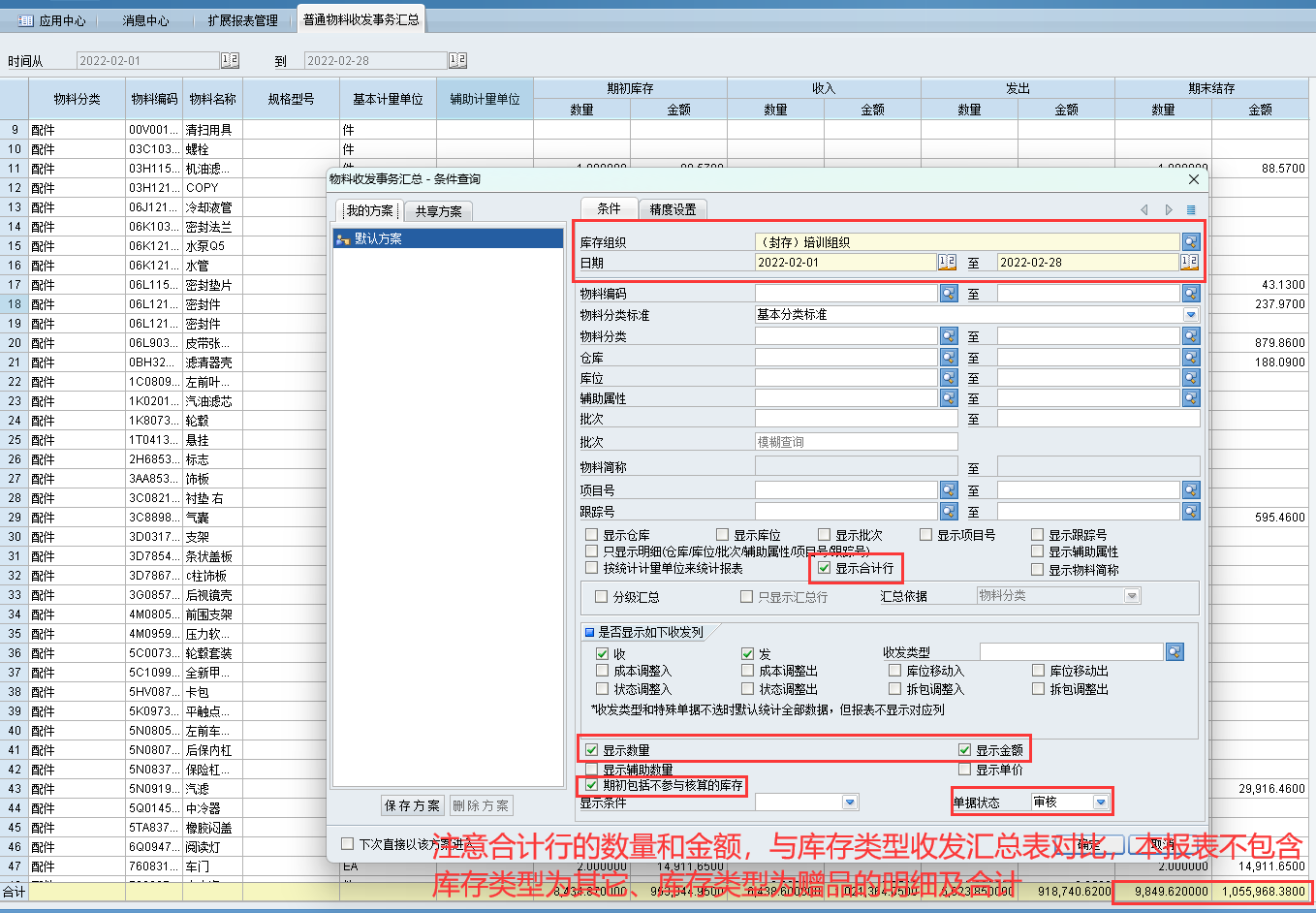Open the 单据状态 dropdown
Viewport: 1316px width, 913px height.
coord(1100,803)
